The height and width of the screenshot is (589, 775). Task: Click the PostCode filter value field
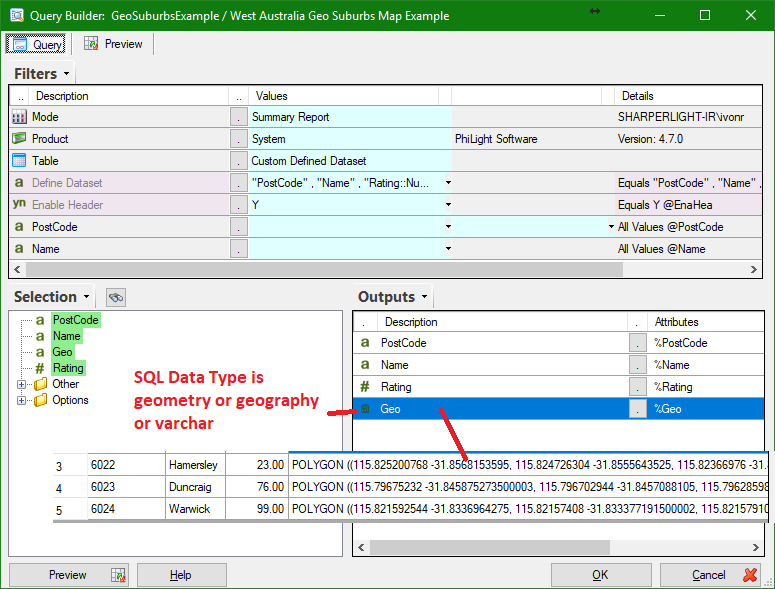point(346,227)
